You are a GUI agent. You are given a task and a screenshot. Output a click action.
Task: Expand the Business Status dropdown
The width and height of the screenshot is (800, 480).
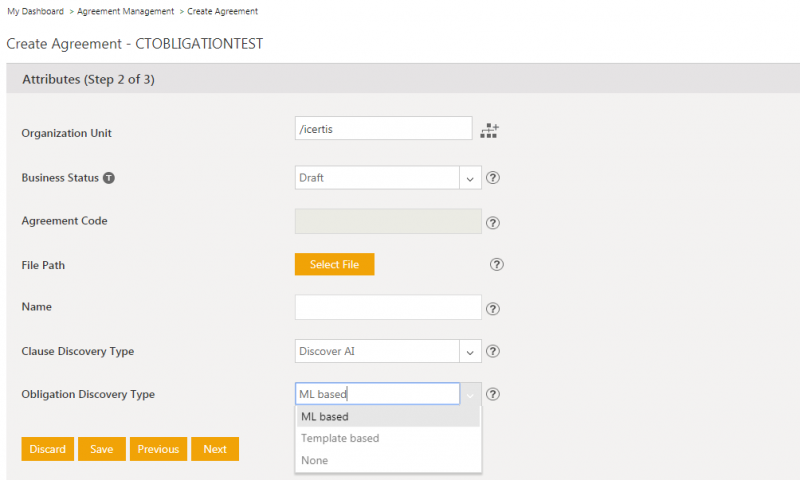pyautogui.click(x=470, y=178)
